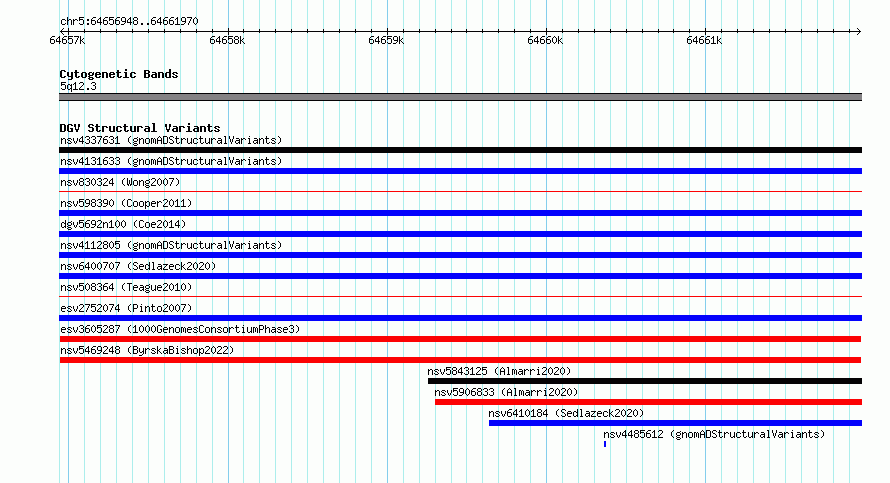
Task: Select the 5q12.3 band label
Action: (78, 86)
